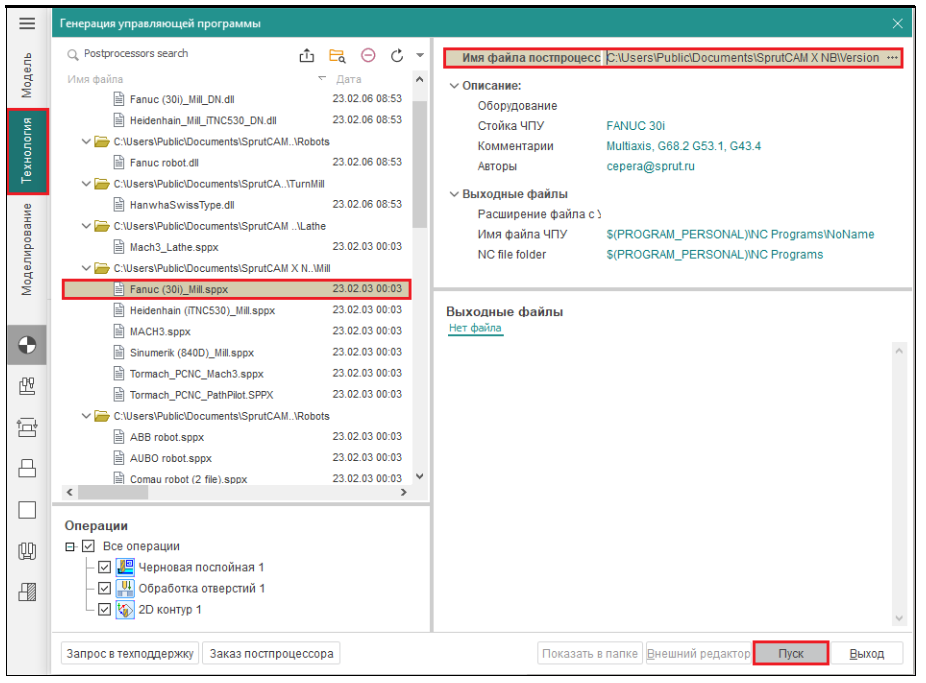This screenshot has height=683, width=926.
Task: Click the refresh postprocessor list icon
Action: click(x=397, y=56)
